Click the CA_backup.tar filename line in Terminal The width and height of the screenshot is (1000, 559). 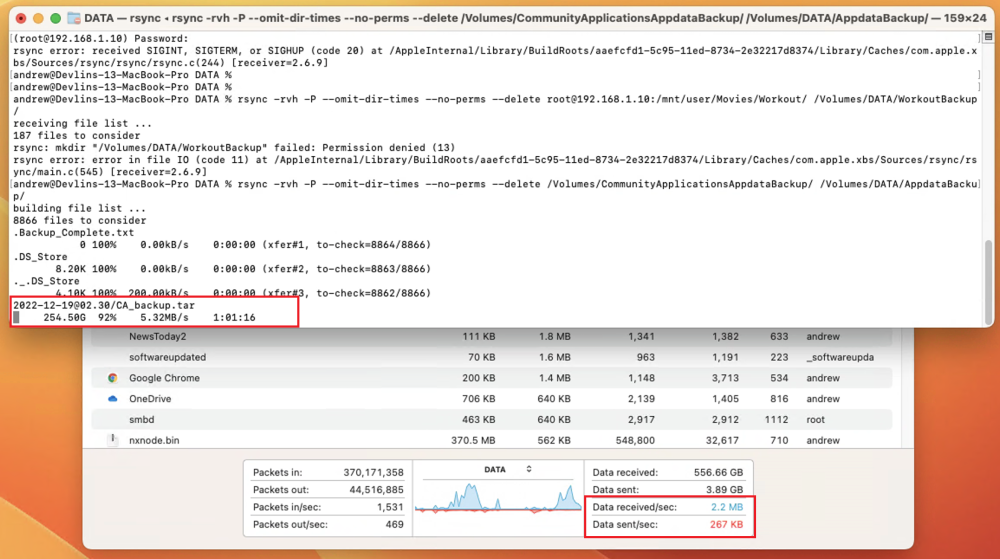[x=104, y=305]
